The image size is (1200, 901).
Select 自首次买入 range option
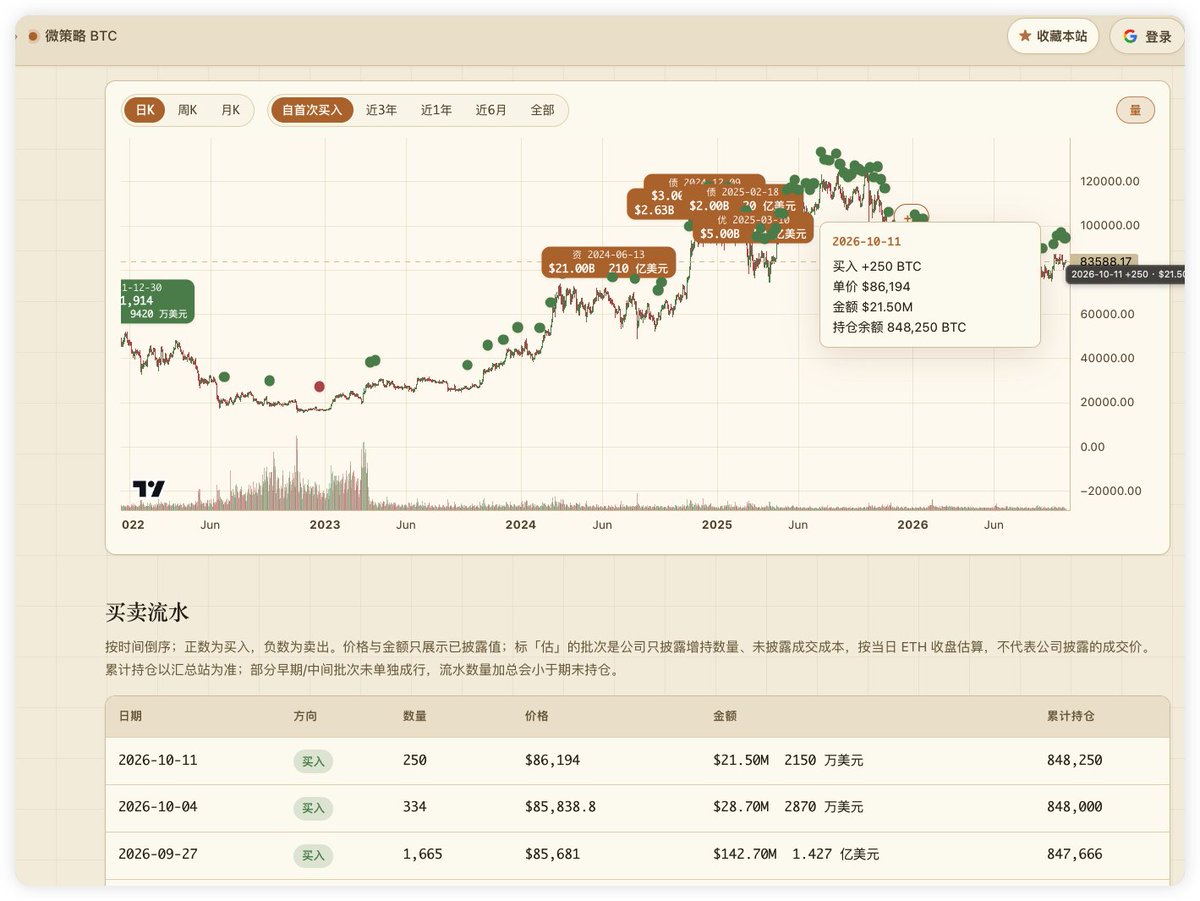[x=312, y=110]
